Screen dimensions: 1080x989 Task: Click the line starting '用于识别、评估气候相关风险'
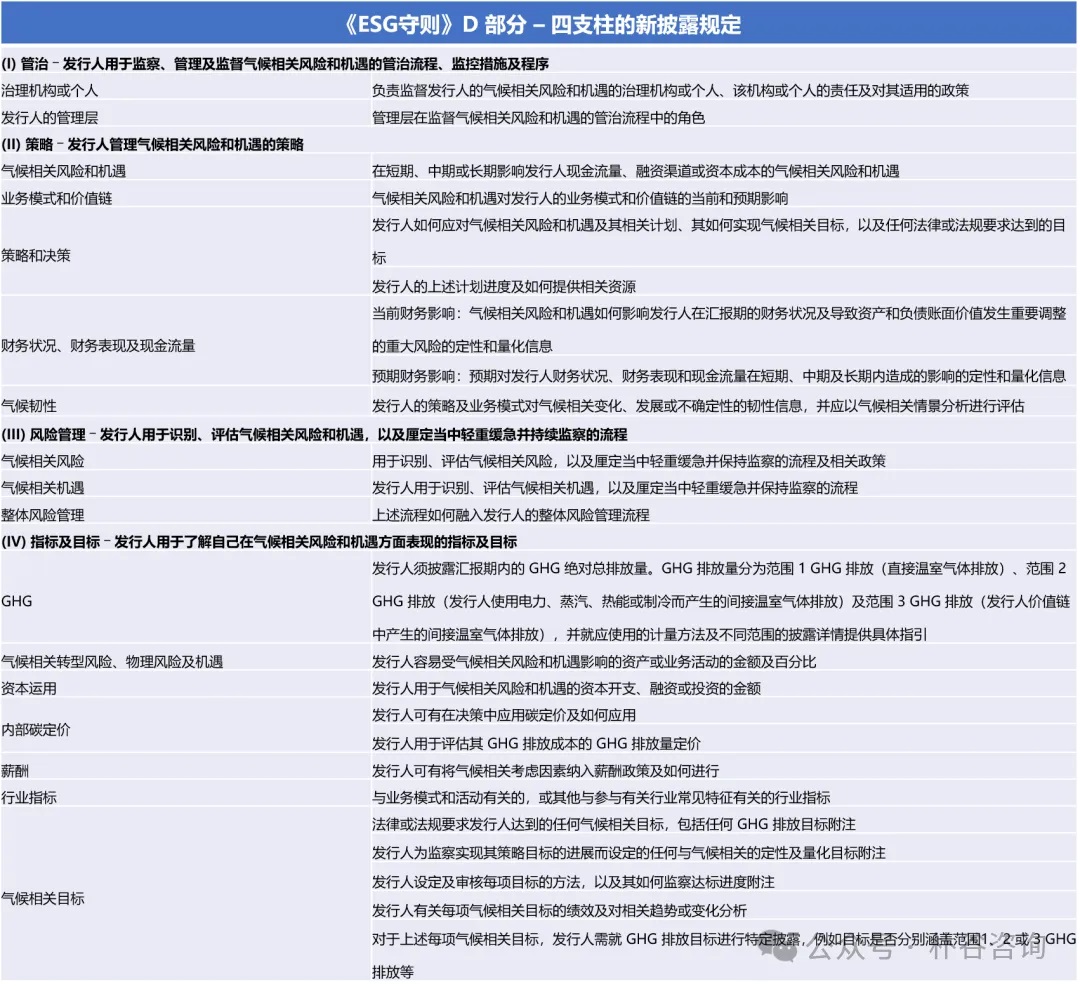pyautogui.click(x=629, y=461)
